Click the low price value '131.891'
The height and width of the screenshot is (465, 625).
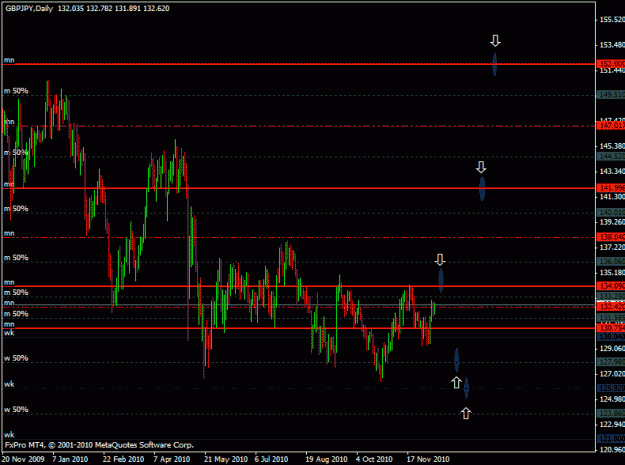128,8
